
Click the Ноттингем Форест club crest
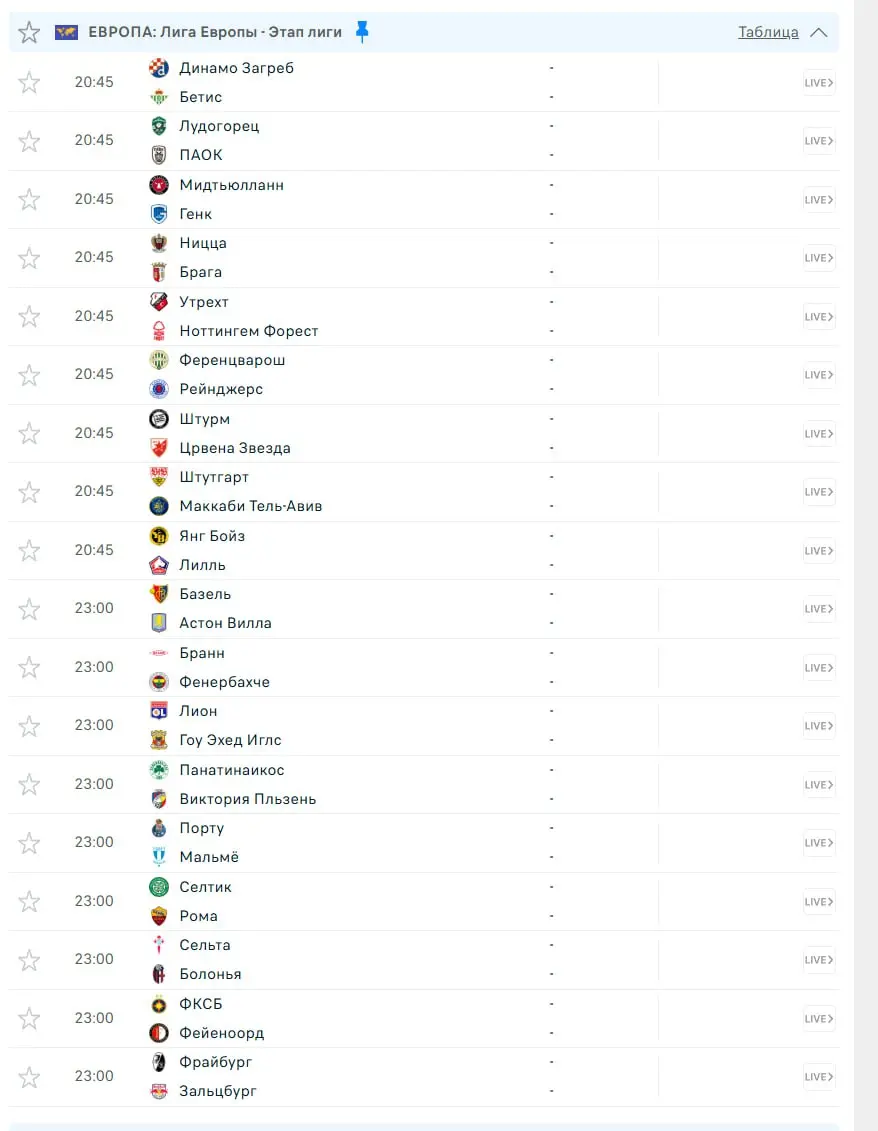pyautogui.click(x=159, y=331)
